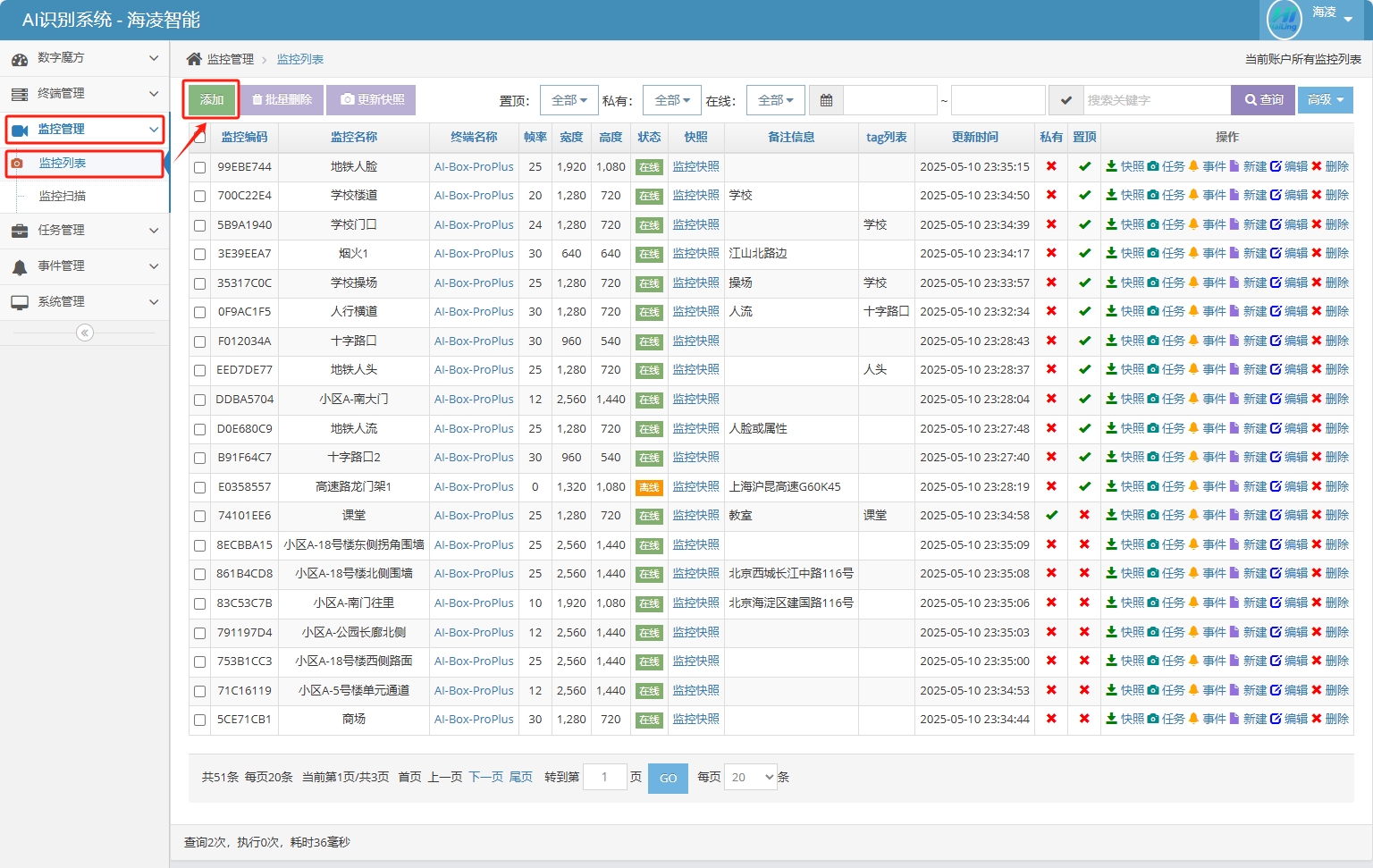Image resolution: width=1373 pixels, height=868 pixels.
Task: Click the home icon in the breadcrumb
Action: coord(194,59)
